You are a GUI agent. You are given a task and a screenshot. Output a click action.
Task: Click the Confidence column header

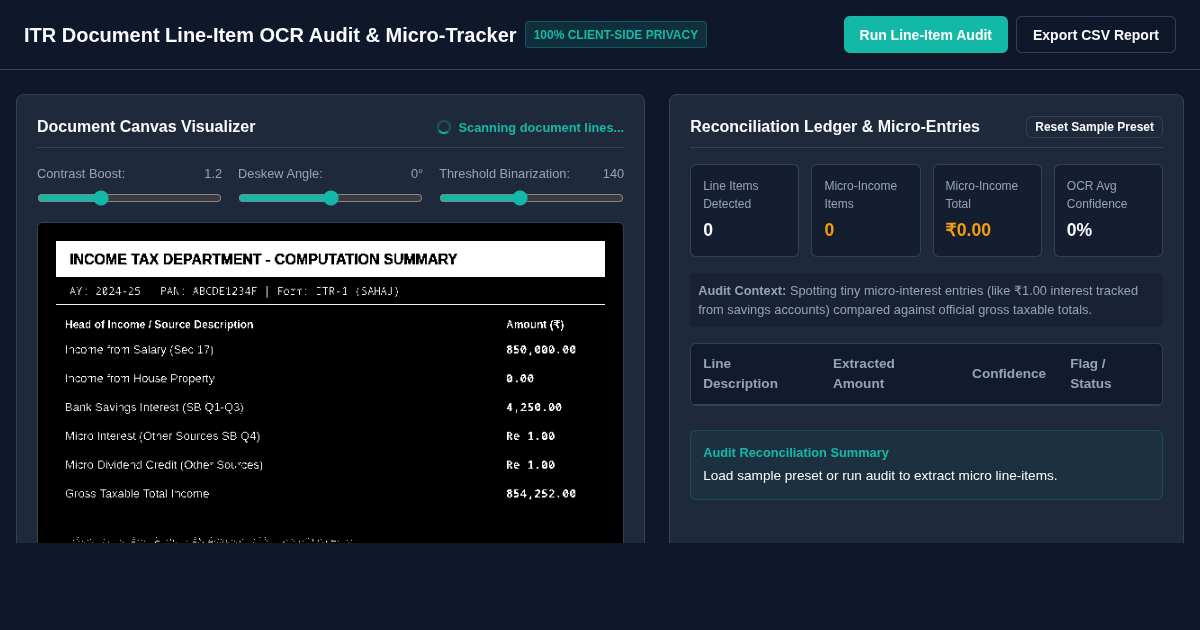(1009, 374)
